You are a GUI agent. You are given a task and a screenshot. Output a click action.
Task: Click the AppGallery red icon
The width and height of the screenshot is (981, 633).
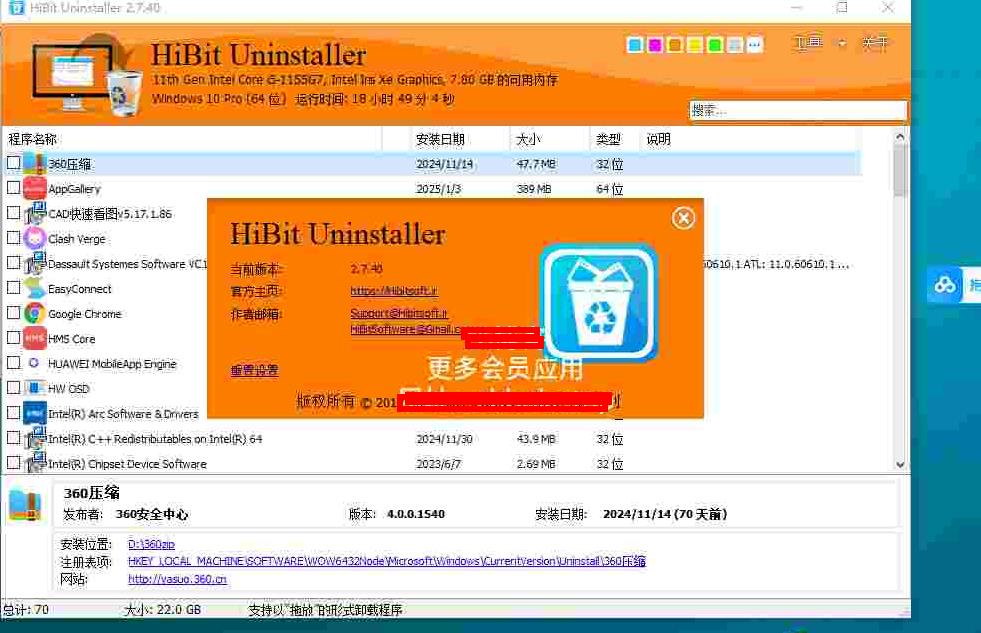(34, 188)
